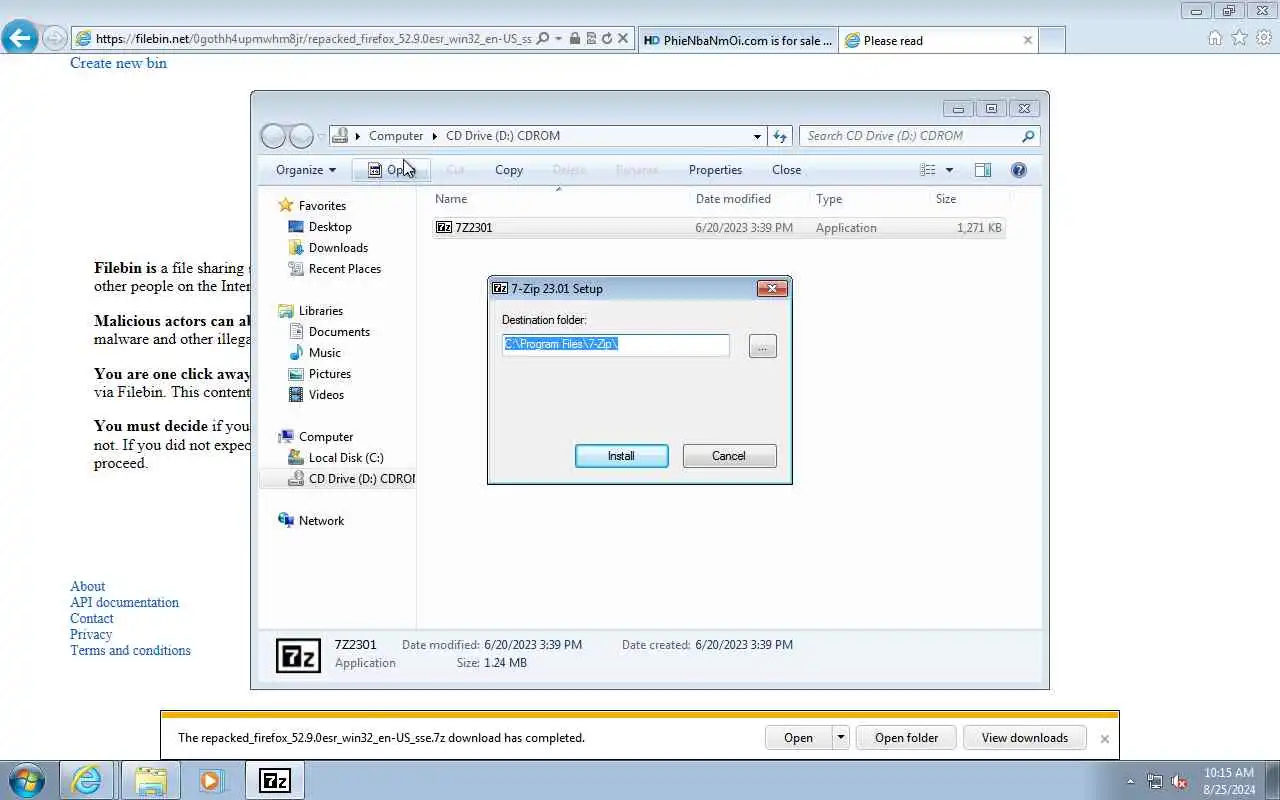Toggle the preview pane icon
The width and height of the screenshot is (1280, 800).
point(983,170)
